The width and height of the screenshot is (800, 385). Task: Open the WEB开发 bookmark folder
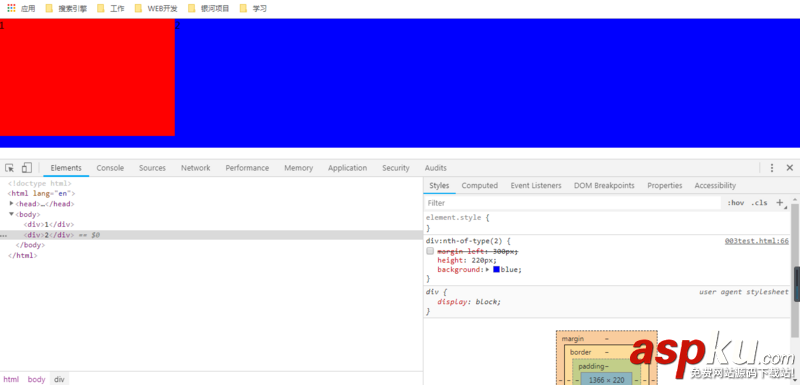click(156, 8)
